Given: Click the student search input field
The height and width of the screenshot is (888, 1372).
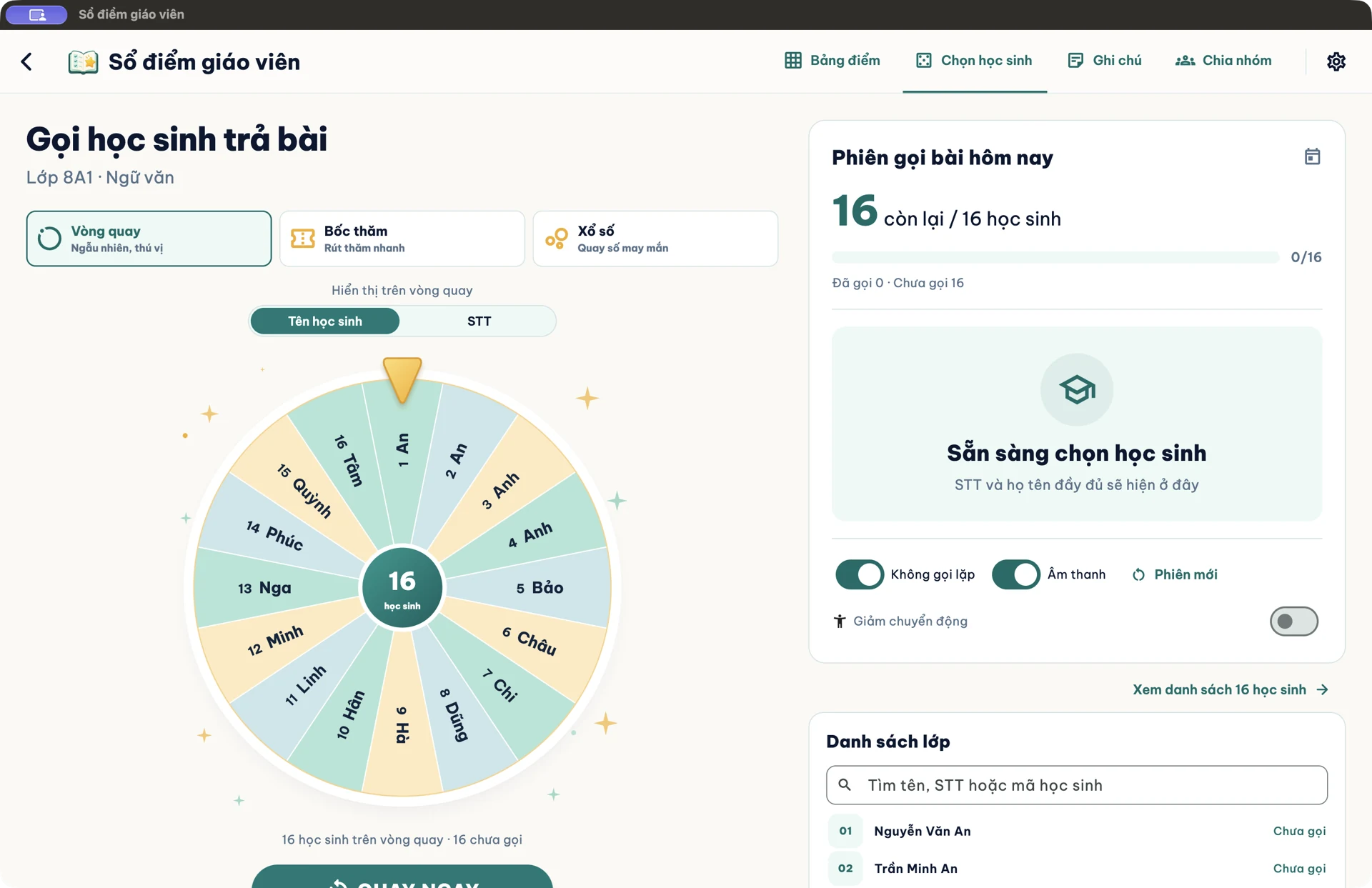Looking at the screenshot, I should pos(1077,785).
